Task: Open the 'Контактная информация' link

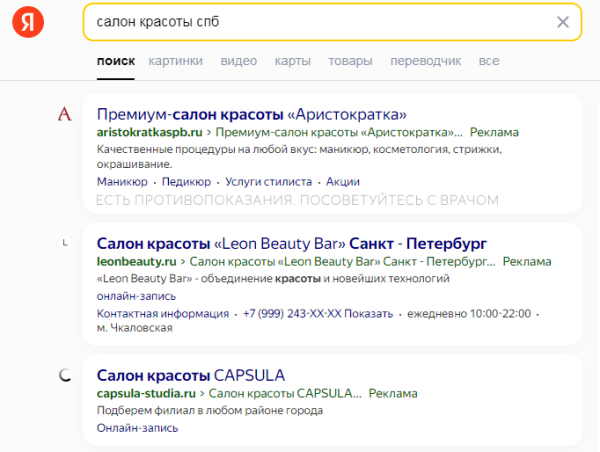Action: coord(163,313)
